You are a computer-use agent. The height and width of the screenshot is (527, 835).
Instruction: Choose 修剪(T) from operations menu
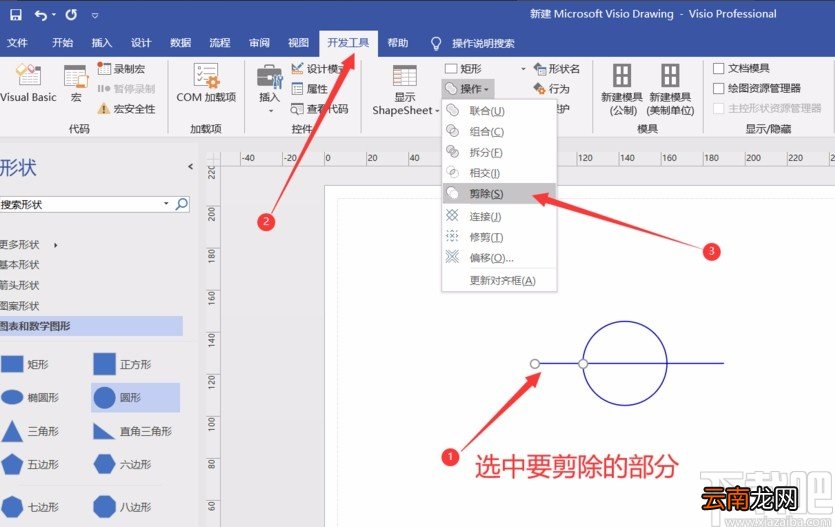click(499, 237)
